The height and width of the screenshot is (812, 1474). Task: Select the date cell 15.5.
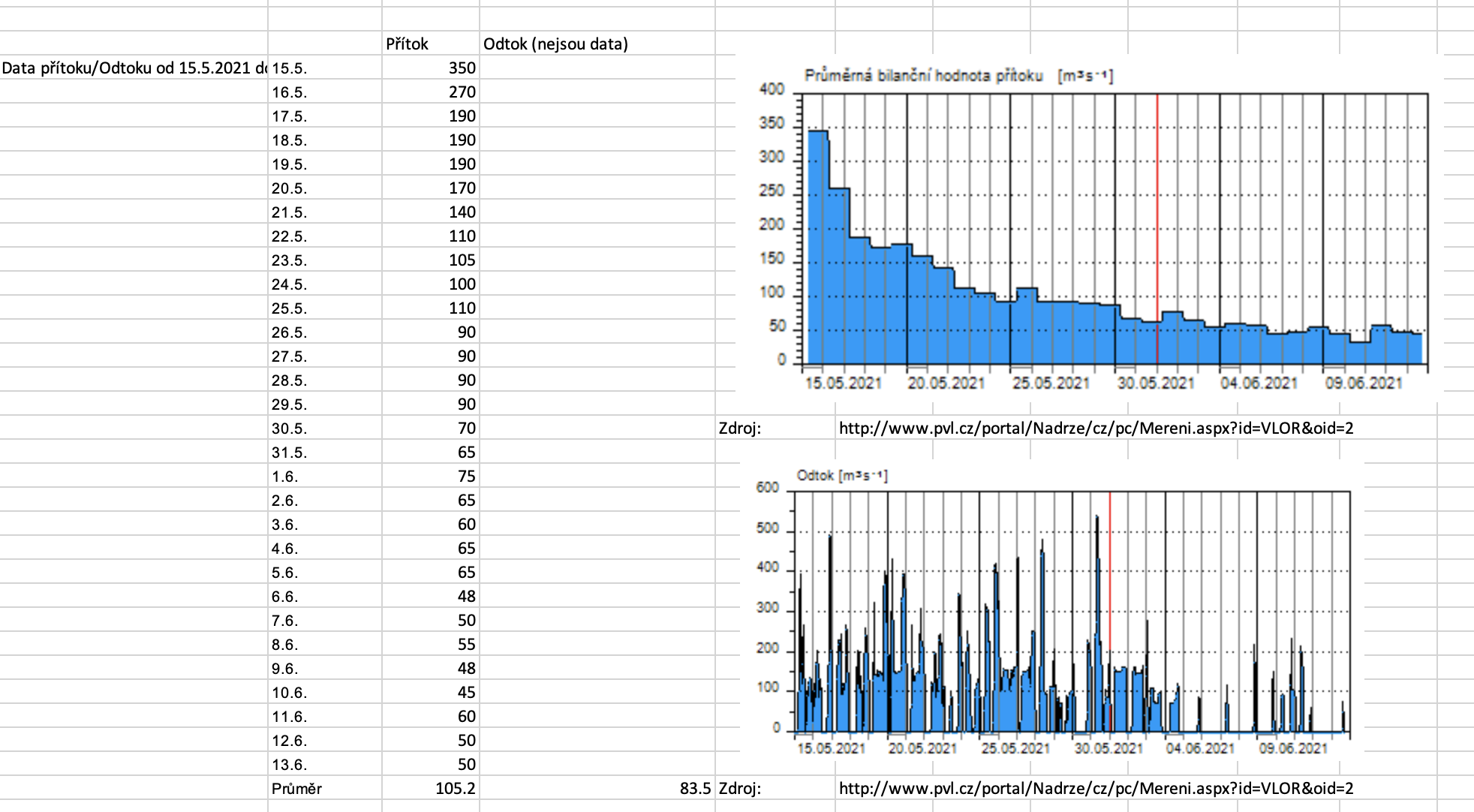[324, 68]
